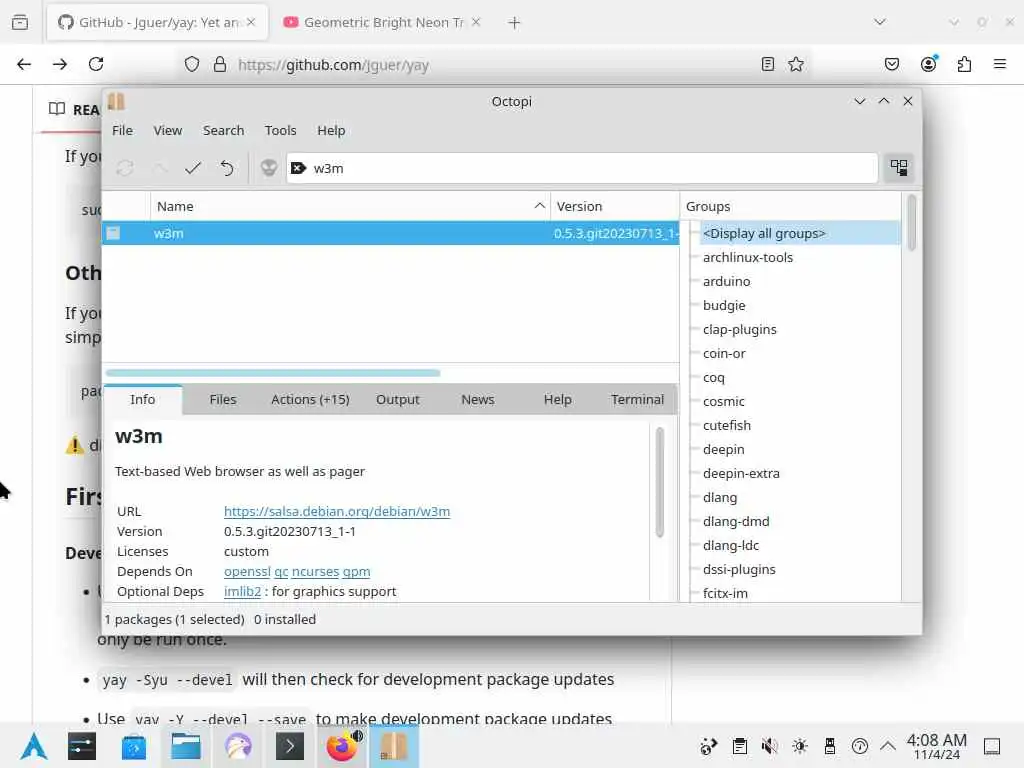
Task: Open Firefox account icon
Action: [928, 64]
